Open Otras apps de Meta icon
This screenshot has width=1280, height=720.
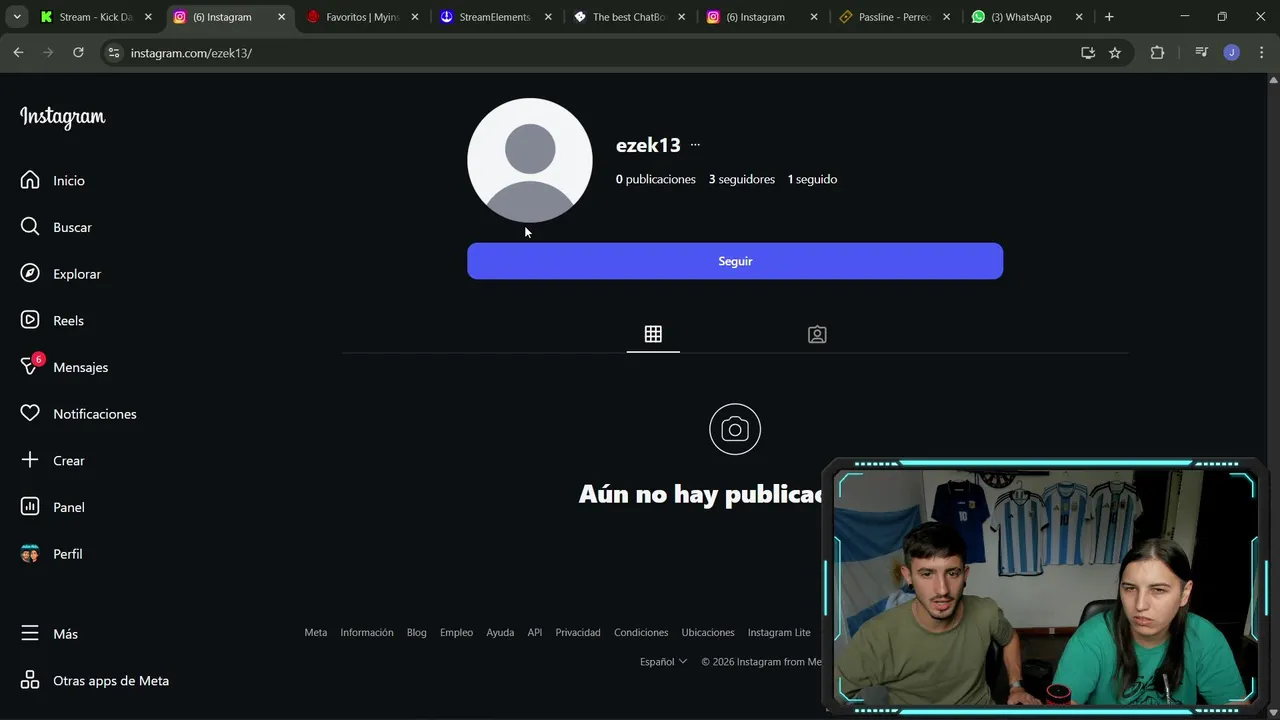30,680
